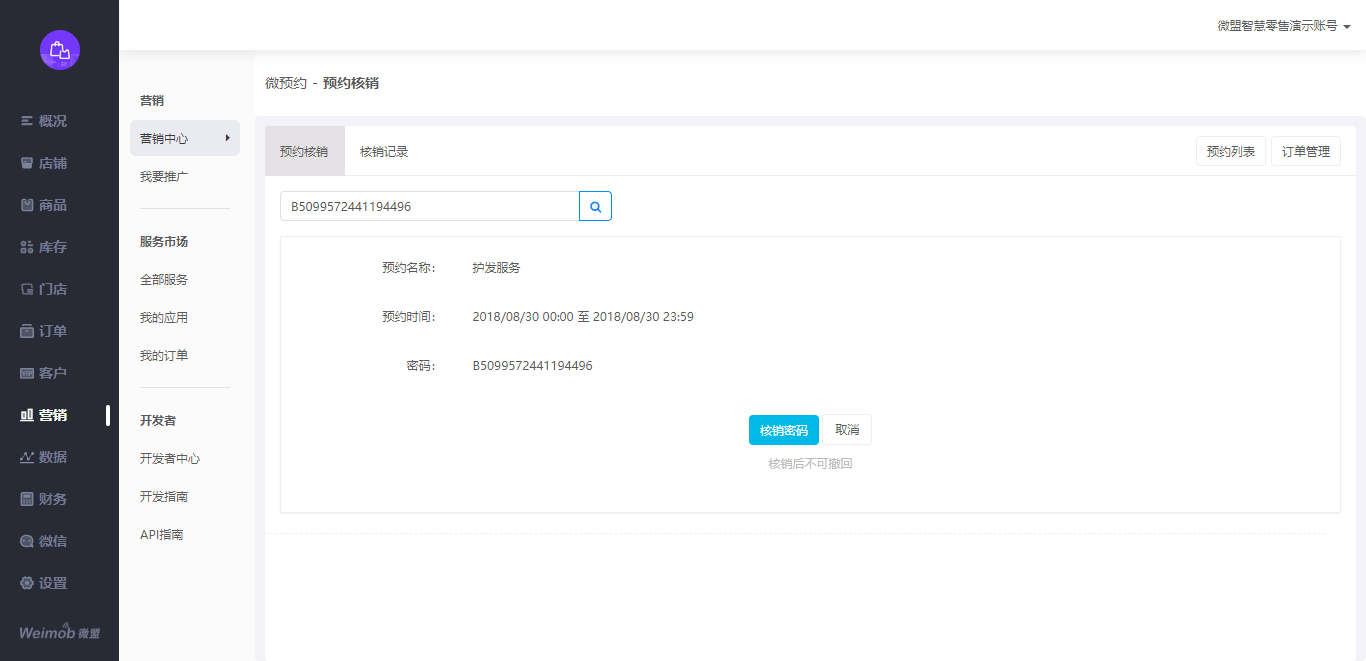The image size is (1366, 661).
Task: Open the 预约列表 button
Action: point(1231,151)
